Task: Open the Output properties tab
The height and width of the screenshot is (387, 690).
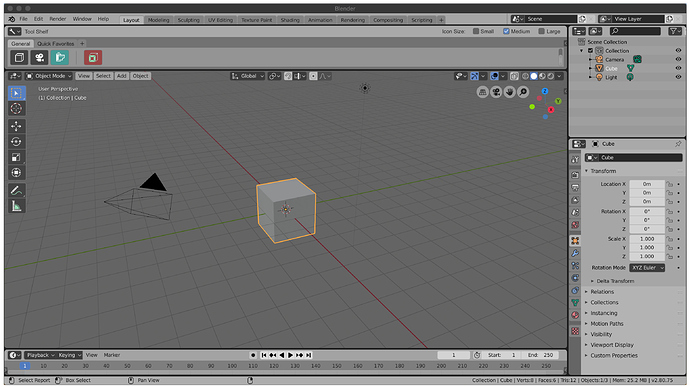Action: point(575,188)
